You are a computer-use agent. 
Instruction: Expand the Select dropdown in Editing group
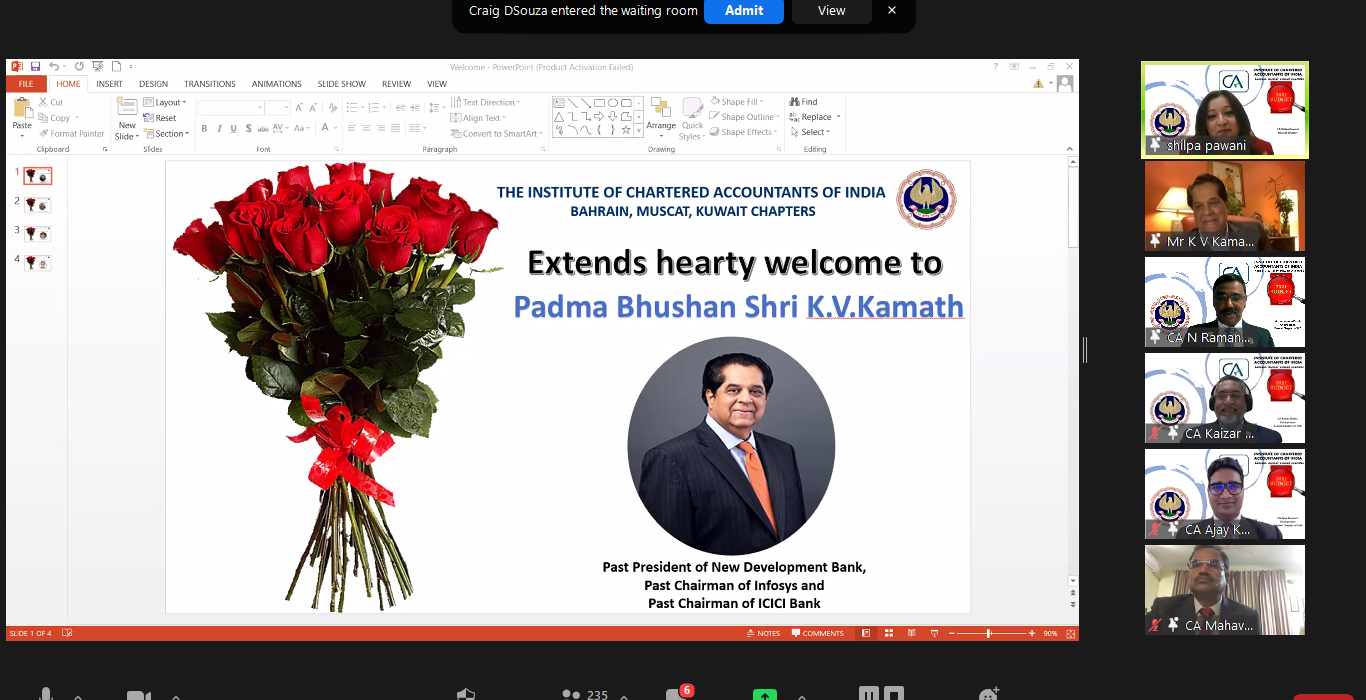pos(814,132)
